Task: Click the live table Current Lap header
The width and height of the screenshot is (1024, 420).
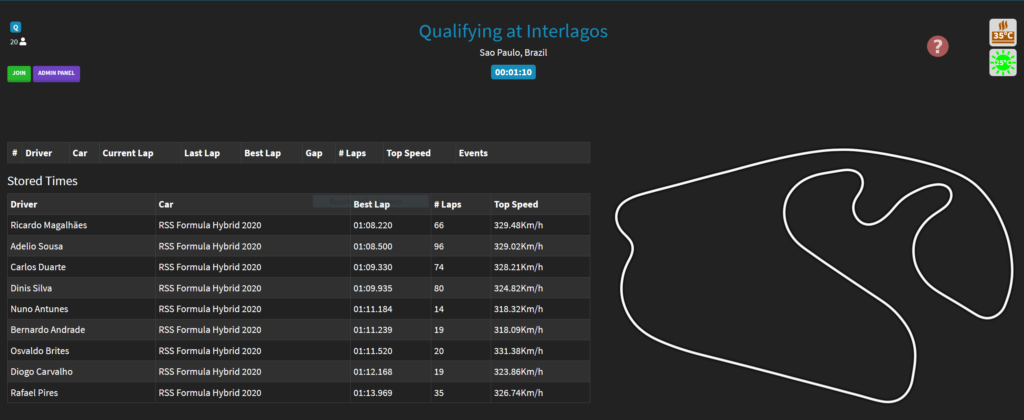Action: click(x=128, y=153)
